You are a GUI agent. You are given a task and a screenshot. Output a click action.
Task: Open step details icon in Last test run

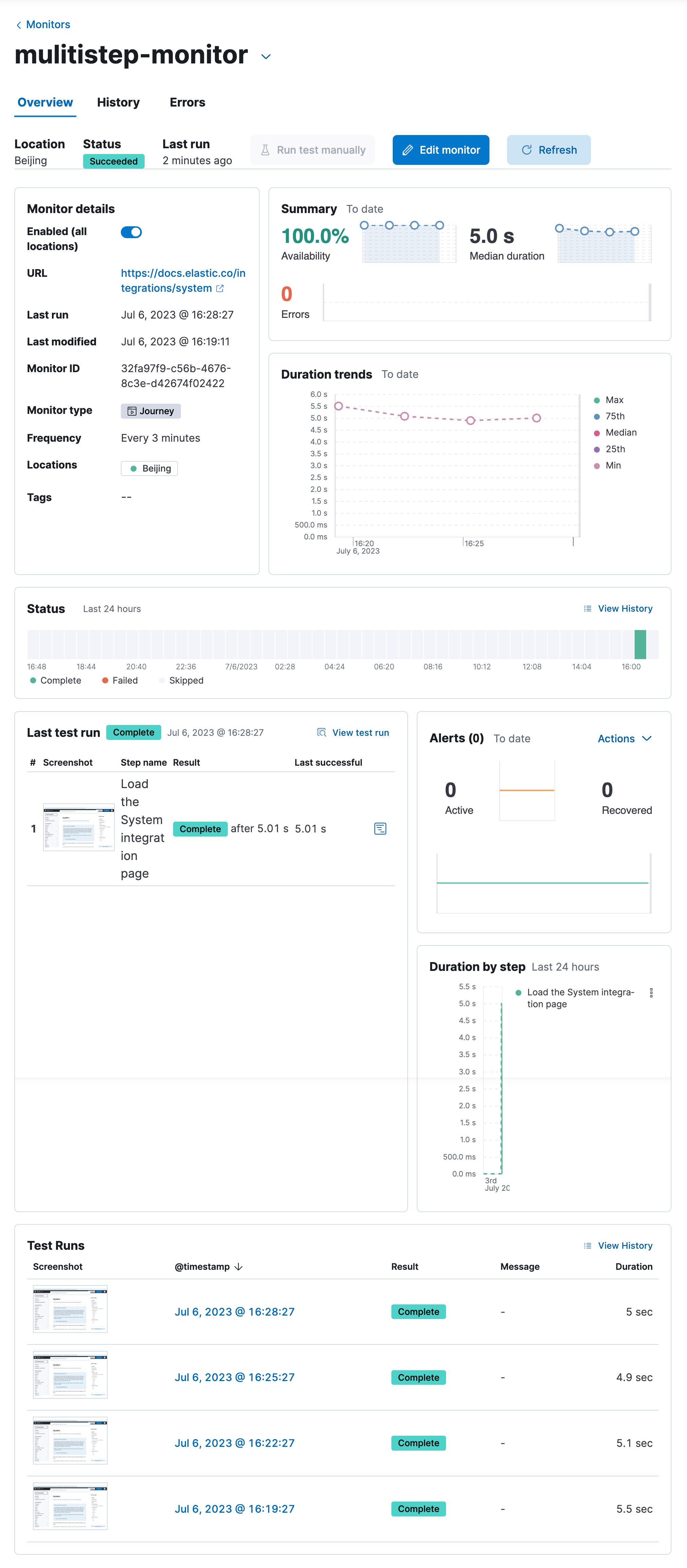pyautogui.click(x=380, y=828)
